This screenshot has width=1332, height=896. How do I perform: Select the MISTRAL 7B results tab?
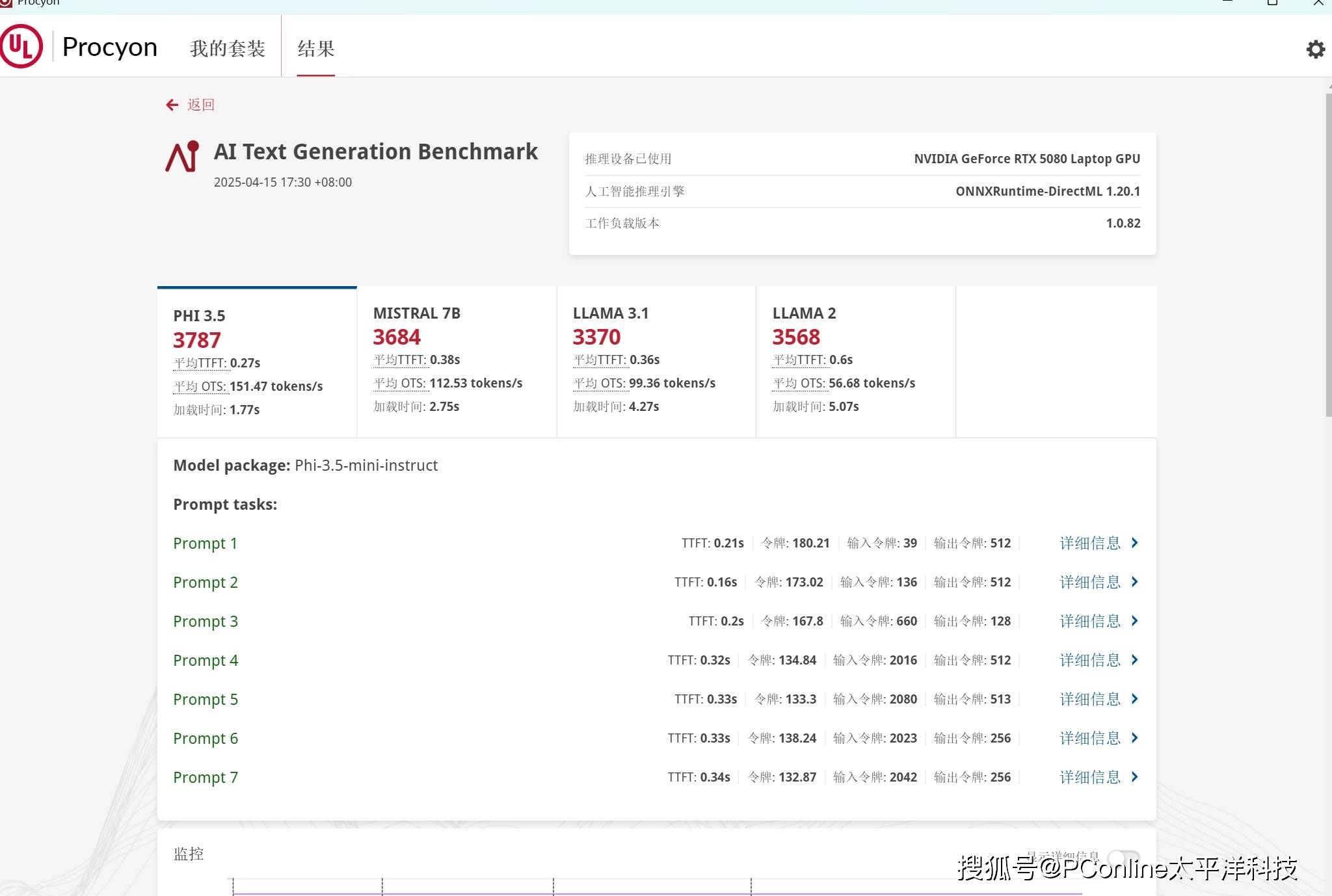coord(457,360)
